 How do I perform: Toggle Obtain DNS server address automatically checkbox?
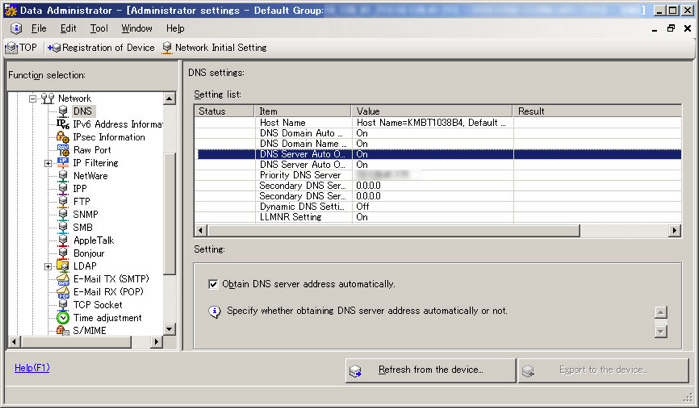[x=213, y=284]
